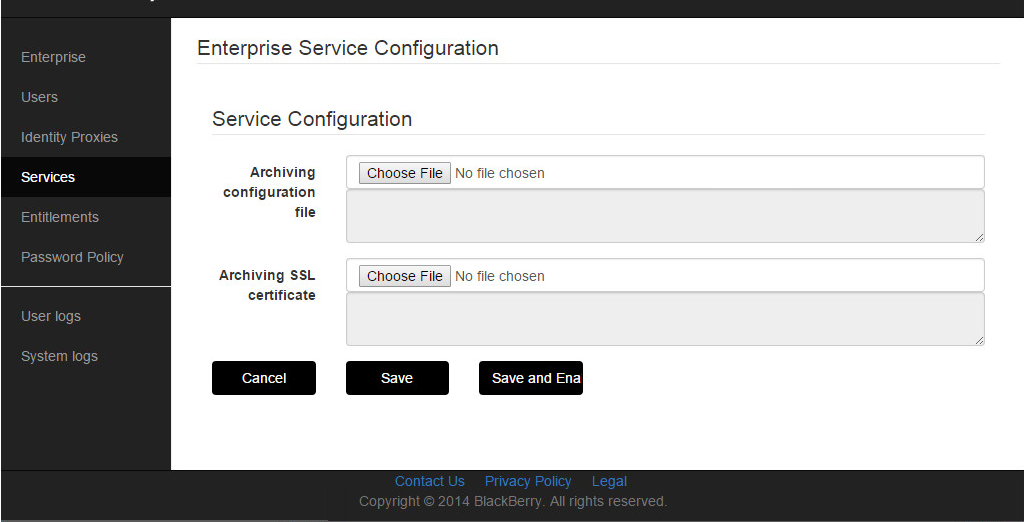Grab the configuration file text area resize handle

[x=979, y=237]
